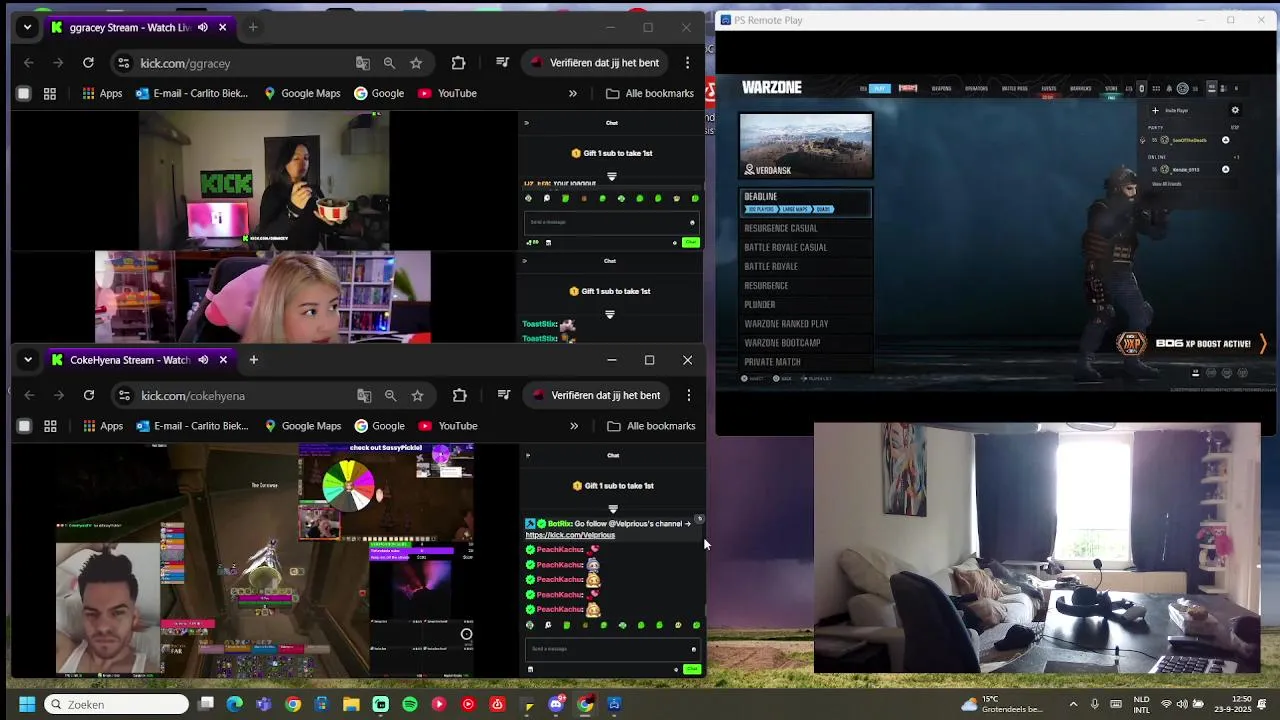The height and width of the screenshot is (720, 1280).
Task: Open Alle bookmarks folder in cokehyena window
Action: [651, 426]
